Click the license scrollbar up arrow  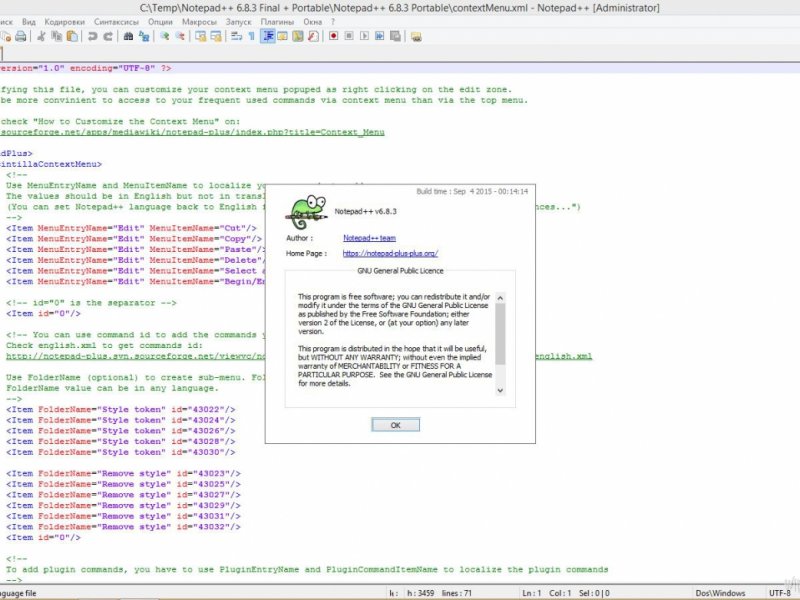pos(500,298)
